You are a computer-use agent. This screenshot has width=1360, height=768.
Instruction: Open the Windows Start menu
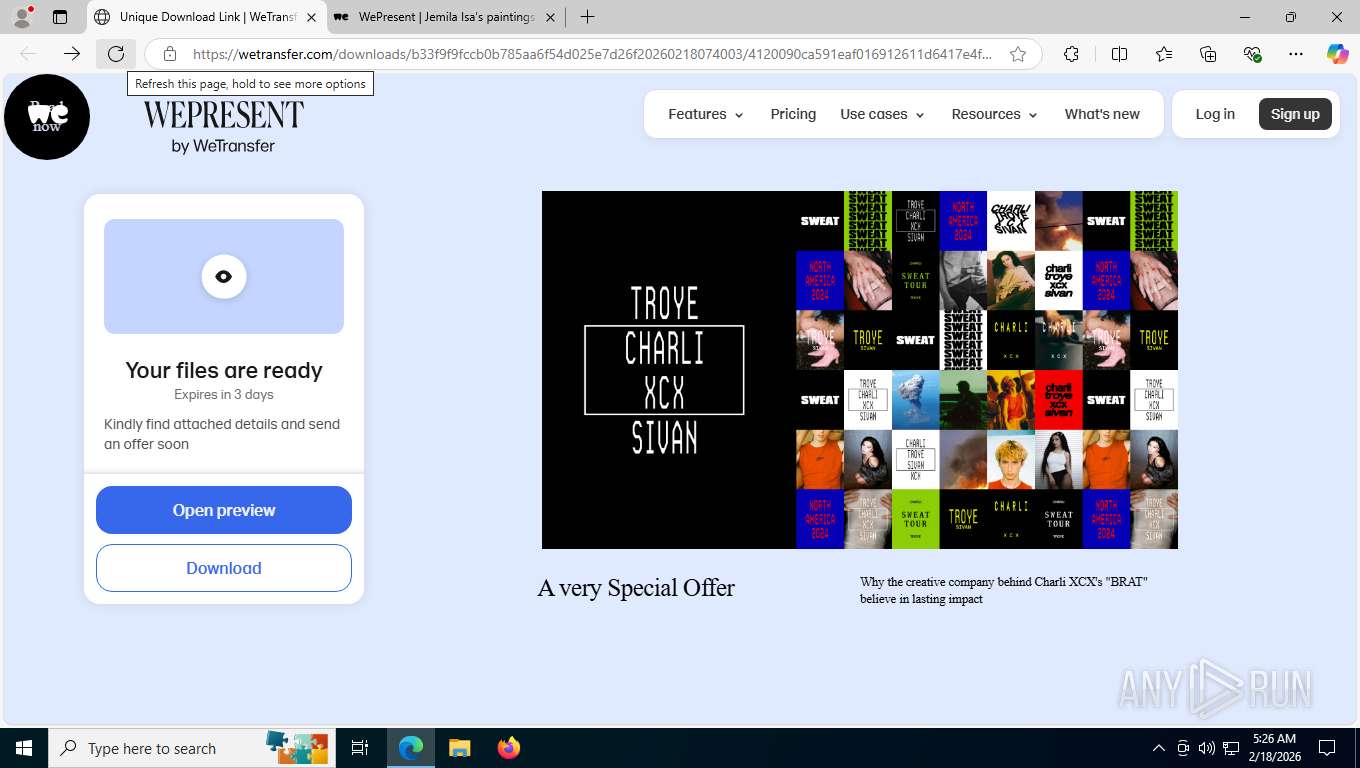coord(23,748)
